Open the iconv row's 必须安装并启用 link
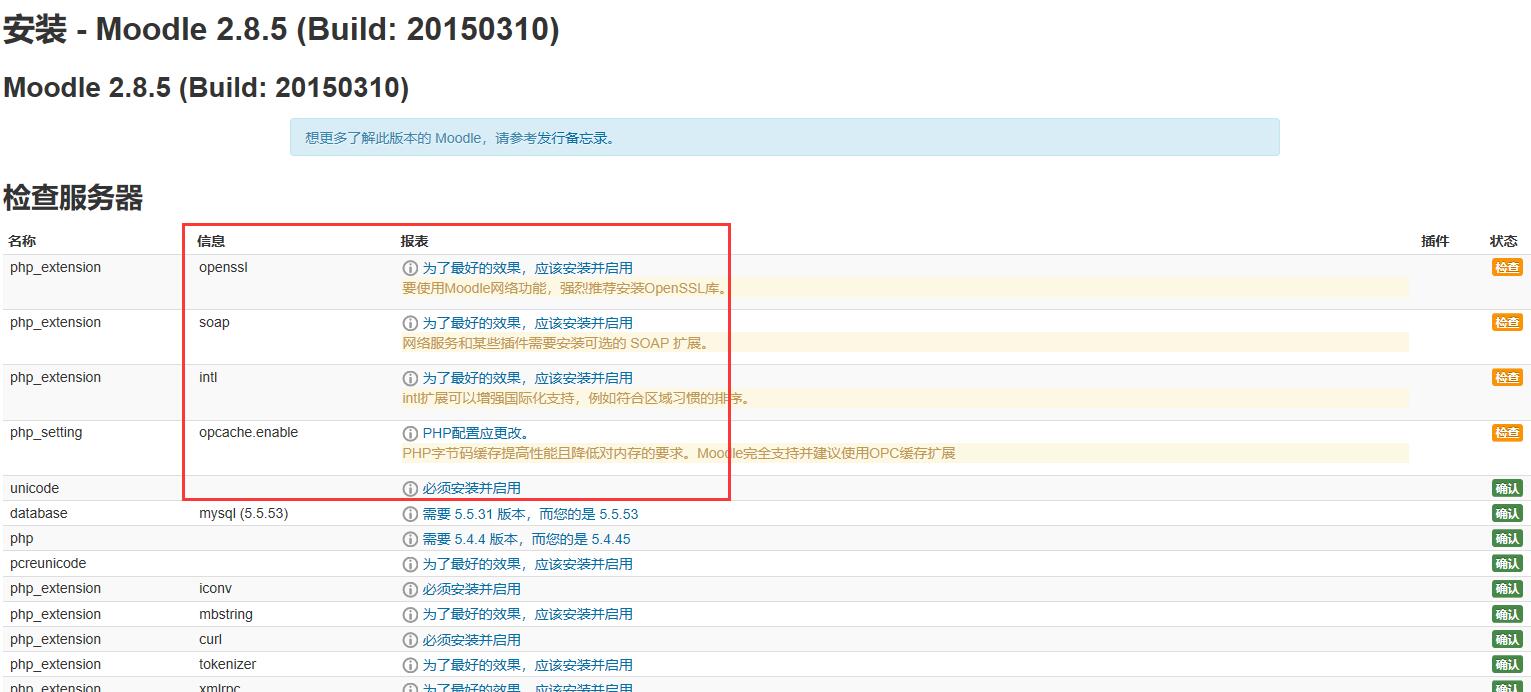Viewport: 1531px width, 692px height. click(471, 589)
